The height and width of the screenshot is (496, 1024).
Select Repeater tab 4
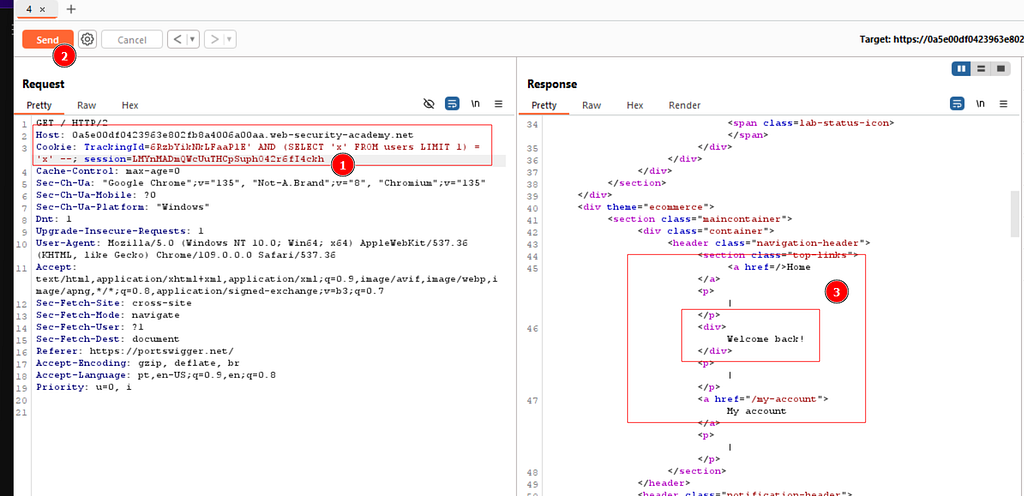click(x=30, y=9)
